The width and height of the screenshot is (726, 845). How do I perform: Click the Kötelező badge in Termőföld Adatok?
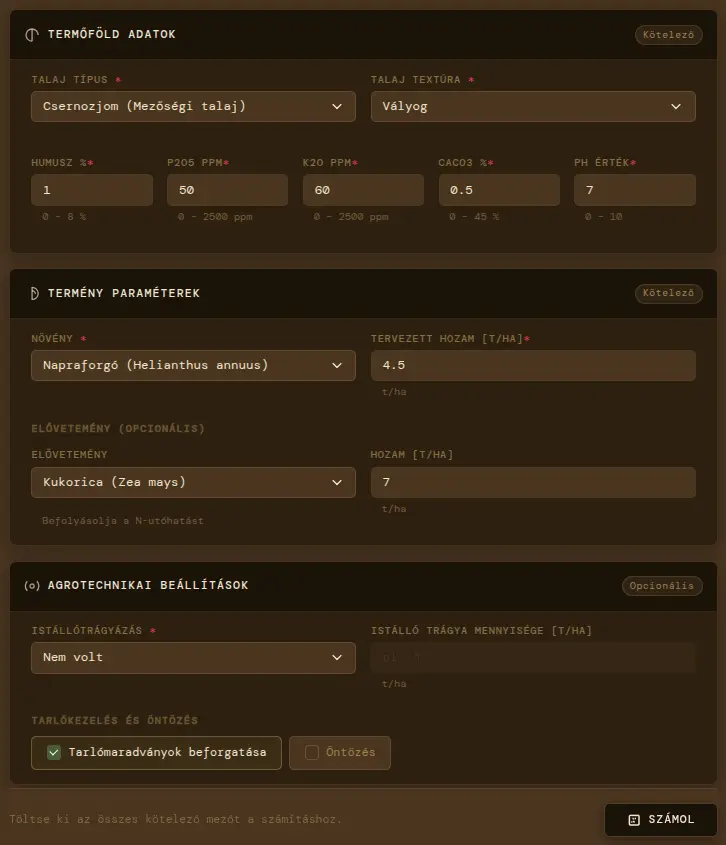(x=668, y=34)
